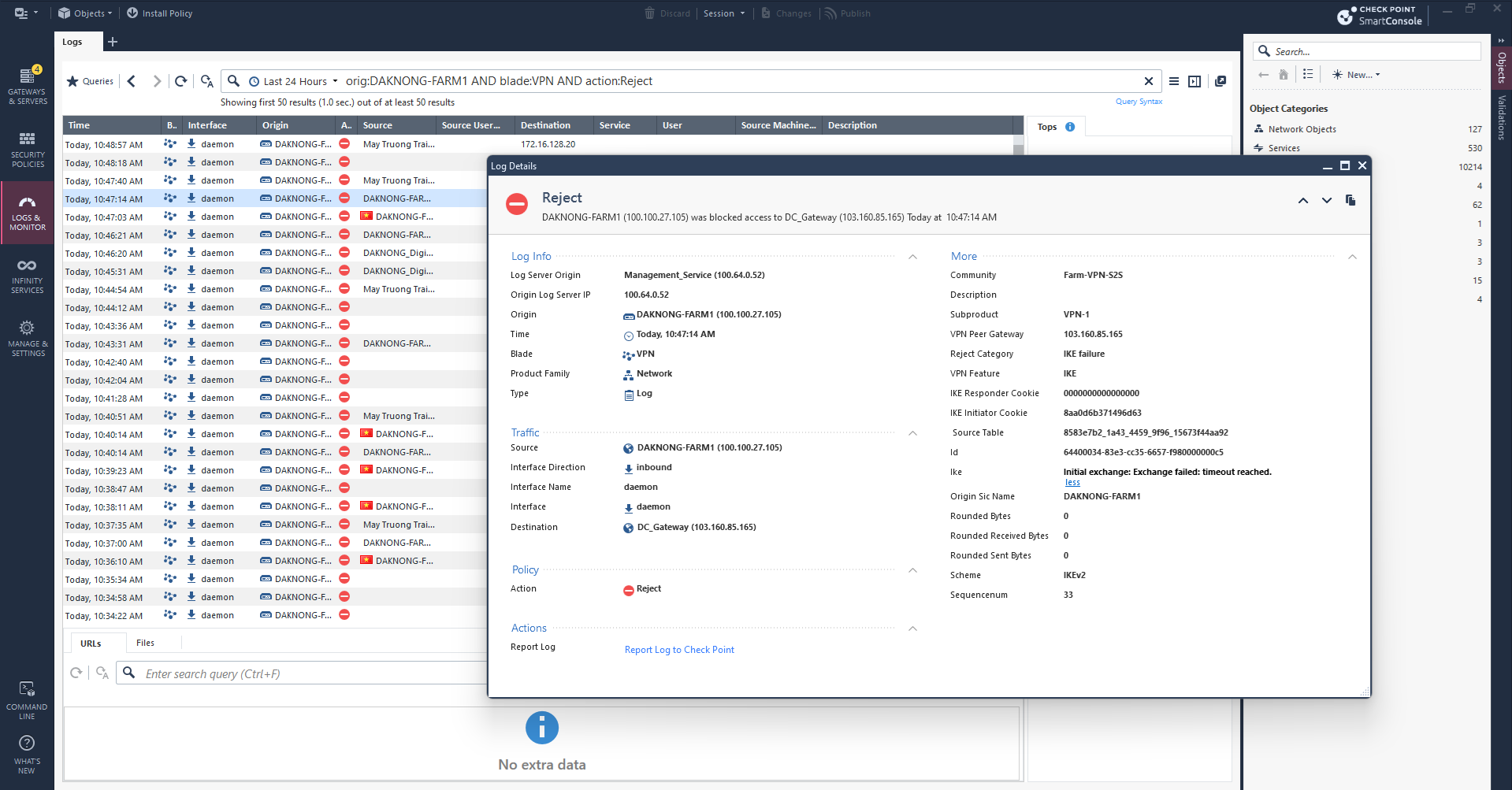Image resolution: width=1512 pixels, height=790 pixels.
Task: Open the Gateways & Servers view
Action: tap(27, 82)
